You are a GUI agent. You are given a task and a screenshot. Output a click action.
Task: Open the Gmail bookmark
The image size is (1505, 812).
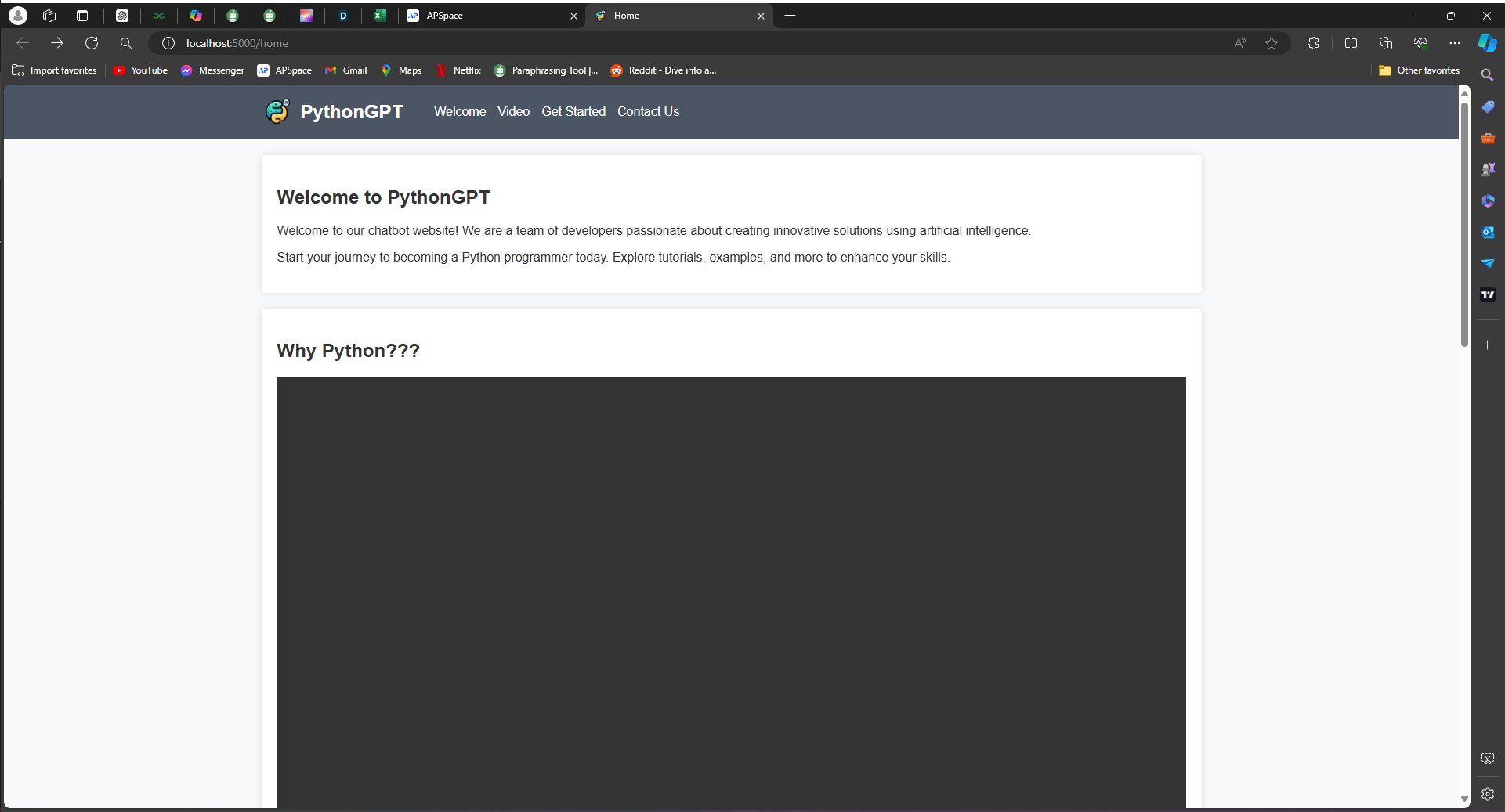point(346,70)
